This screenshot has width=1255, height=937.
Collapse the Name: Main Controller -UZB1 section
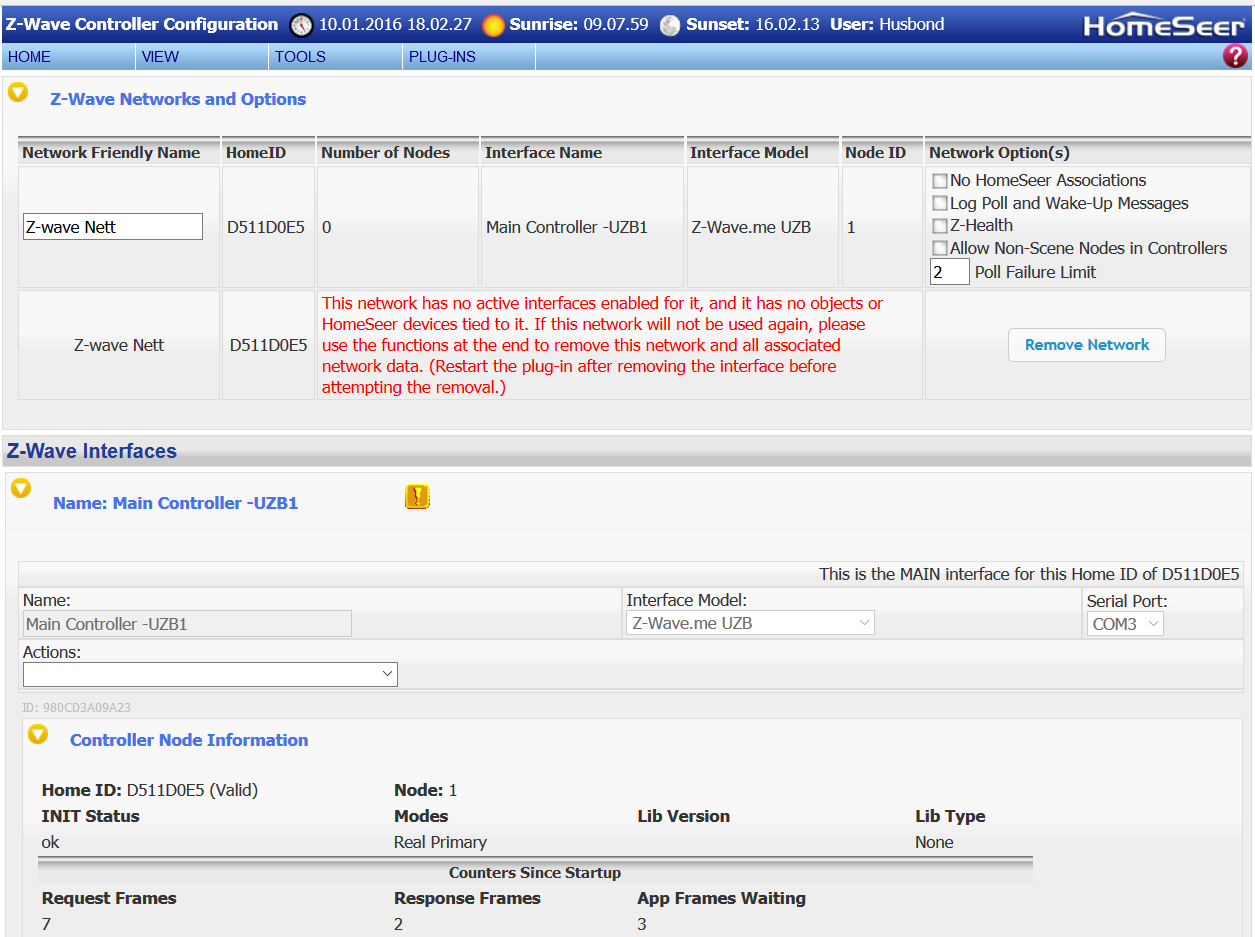20,488
